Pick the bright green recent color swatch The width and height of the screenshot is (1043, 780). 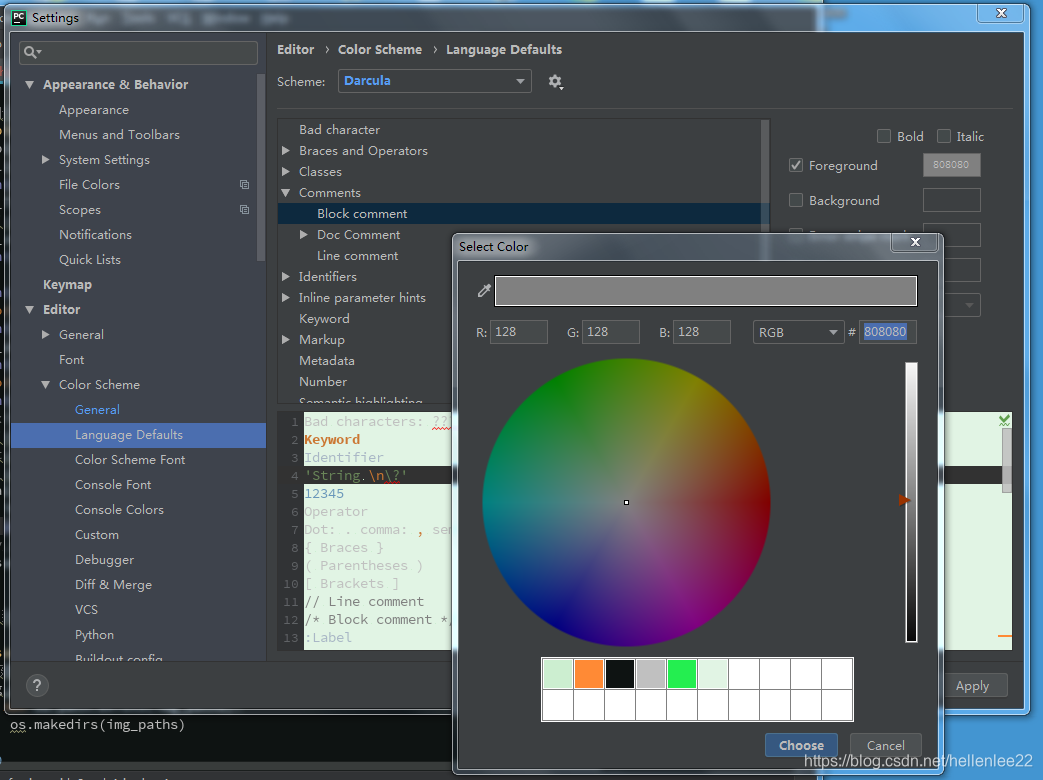click(x=682, y=674)
